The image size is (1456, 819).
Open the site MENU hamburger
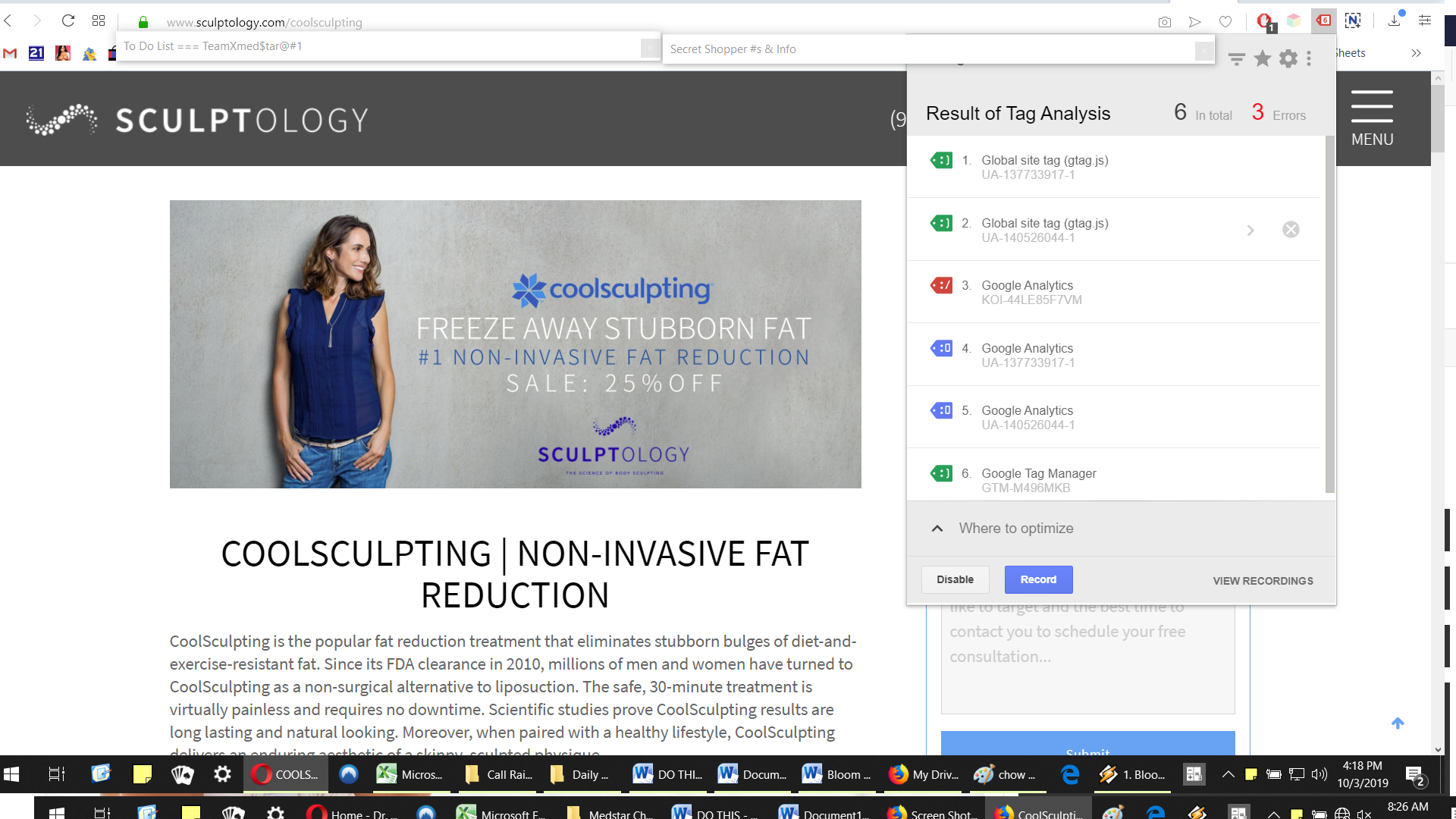(1372, 118)
